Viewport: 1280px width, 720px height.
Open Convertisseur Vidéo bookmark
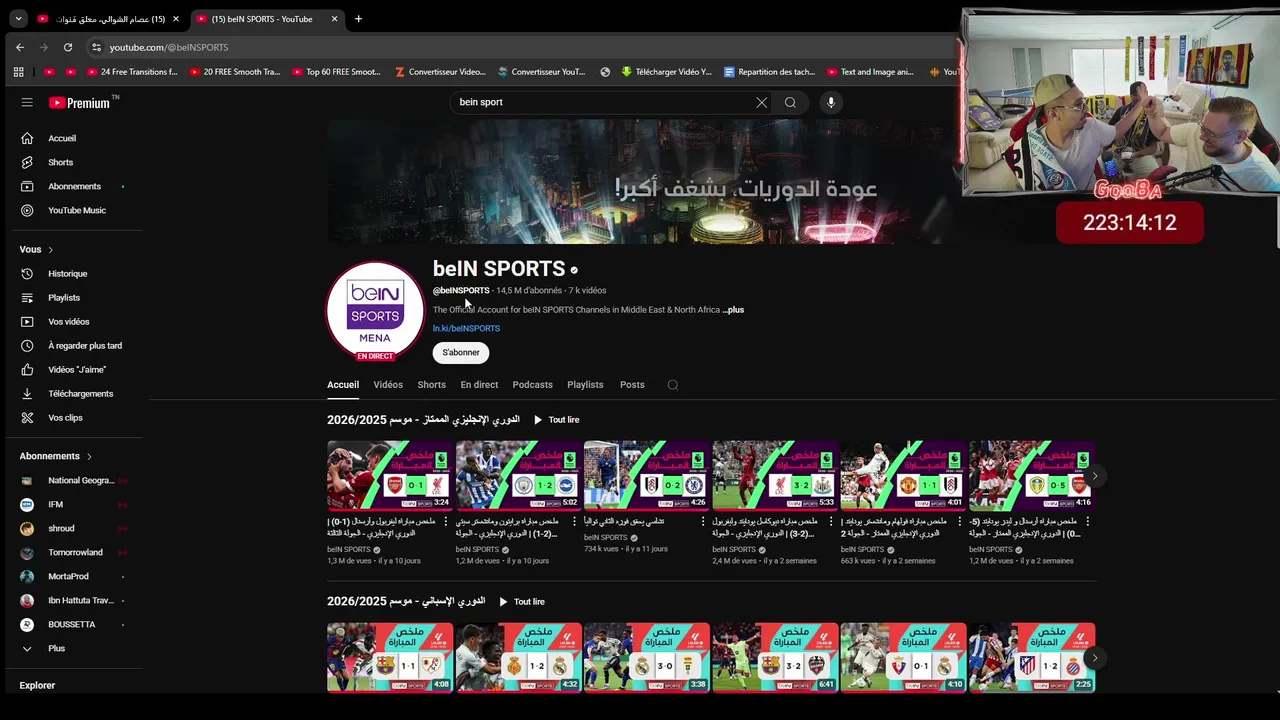tap(440, 72)
